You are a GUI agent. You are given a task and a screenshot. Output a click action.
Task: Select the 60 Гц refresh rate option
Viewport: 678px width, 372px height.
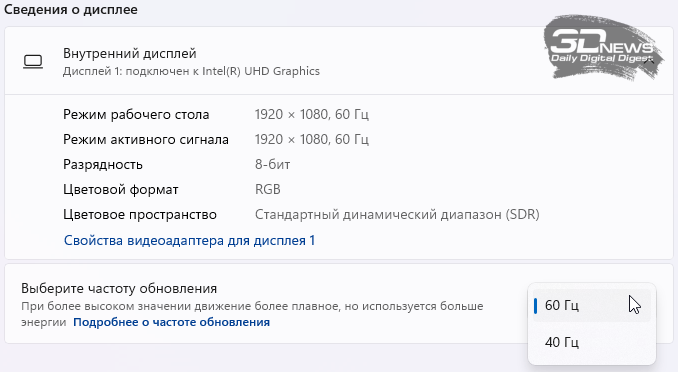(x=592, y=305)
